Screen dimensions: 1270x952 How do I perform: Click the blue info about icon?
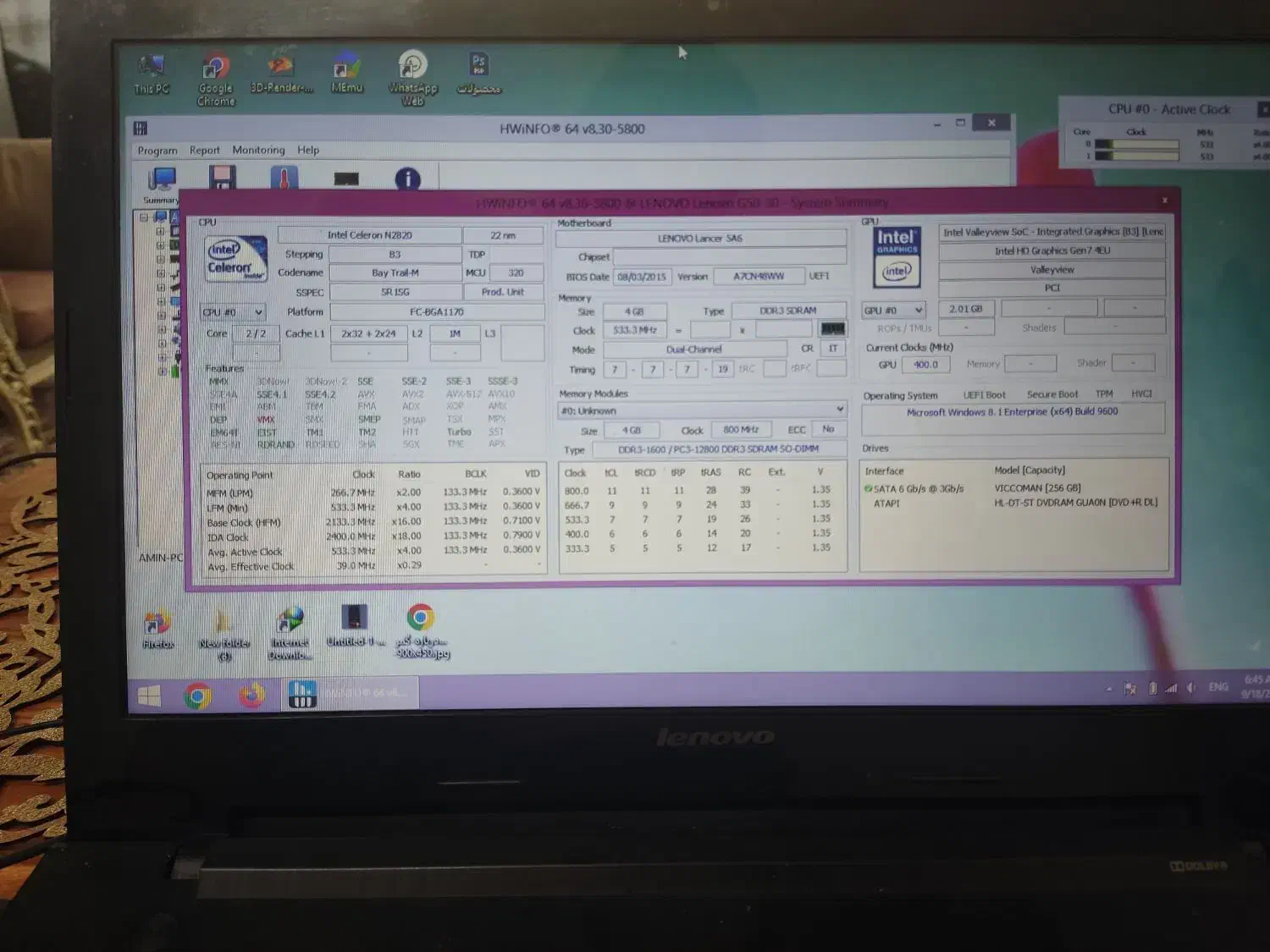coord(407,179)
